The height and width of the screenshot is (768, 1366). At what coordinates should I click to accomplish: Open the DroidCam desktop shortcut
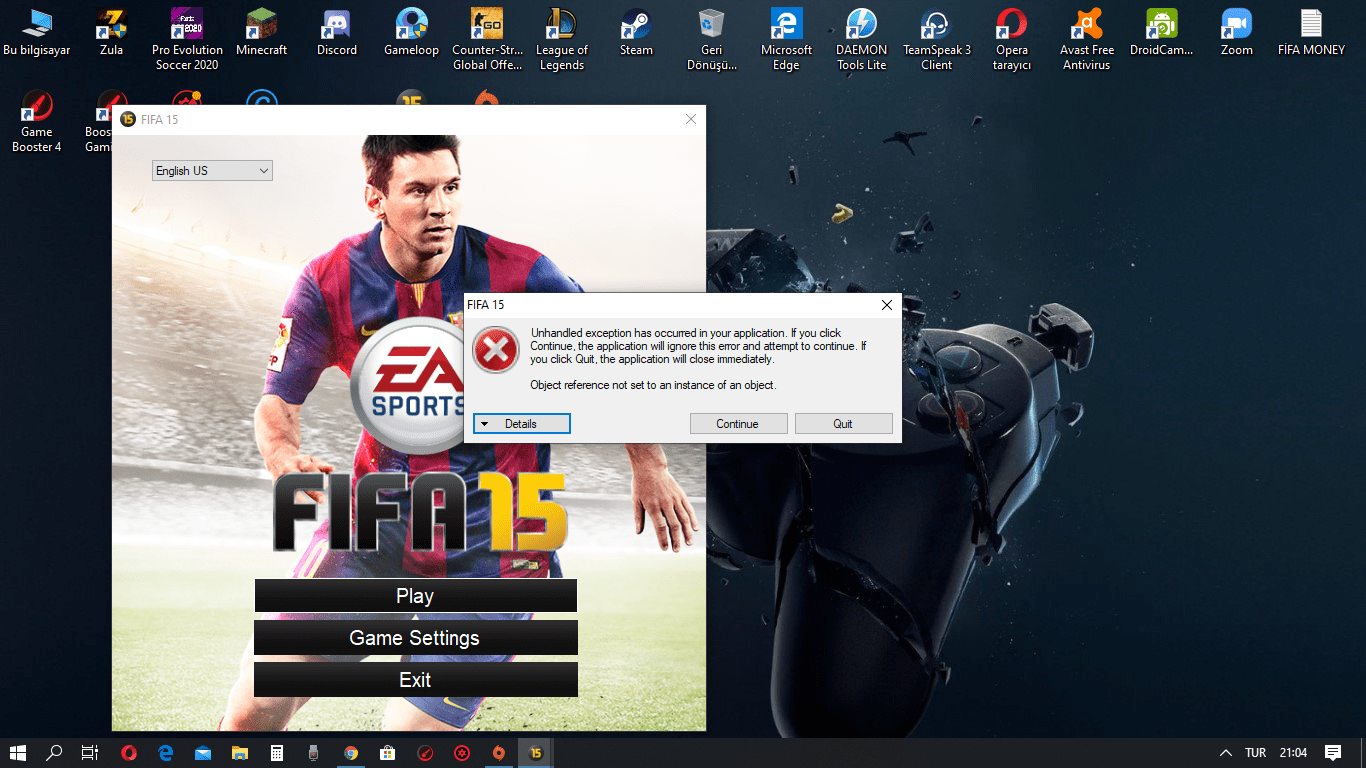[x=1162, y=31]
